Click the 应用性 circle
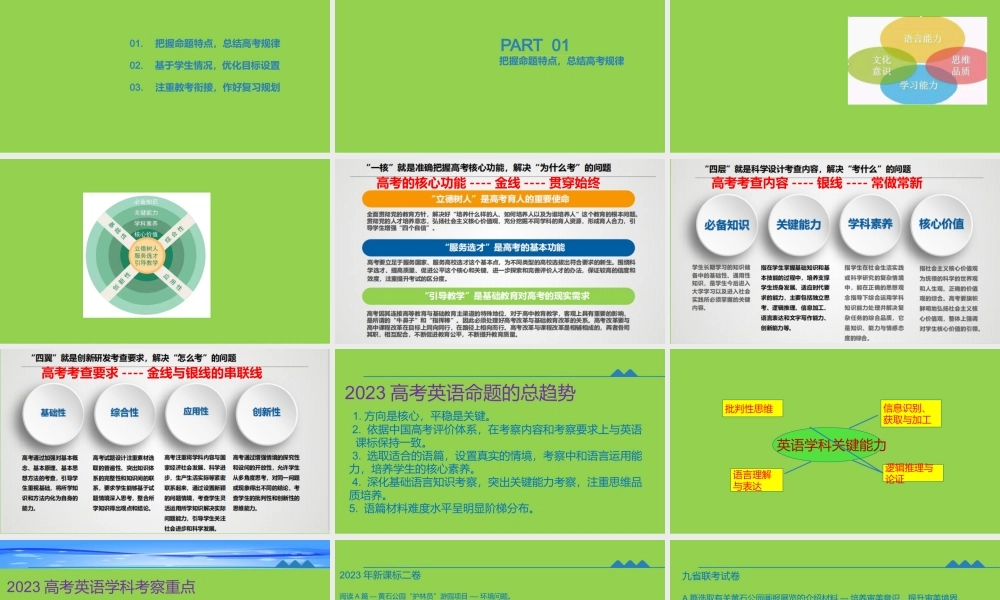Viewport: 1000px width, 600px height. point(196,413)
